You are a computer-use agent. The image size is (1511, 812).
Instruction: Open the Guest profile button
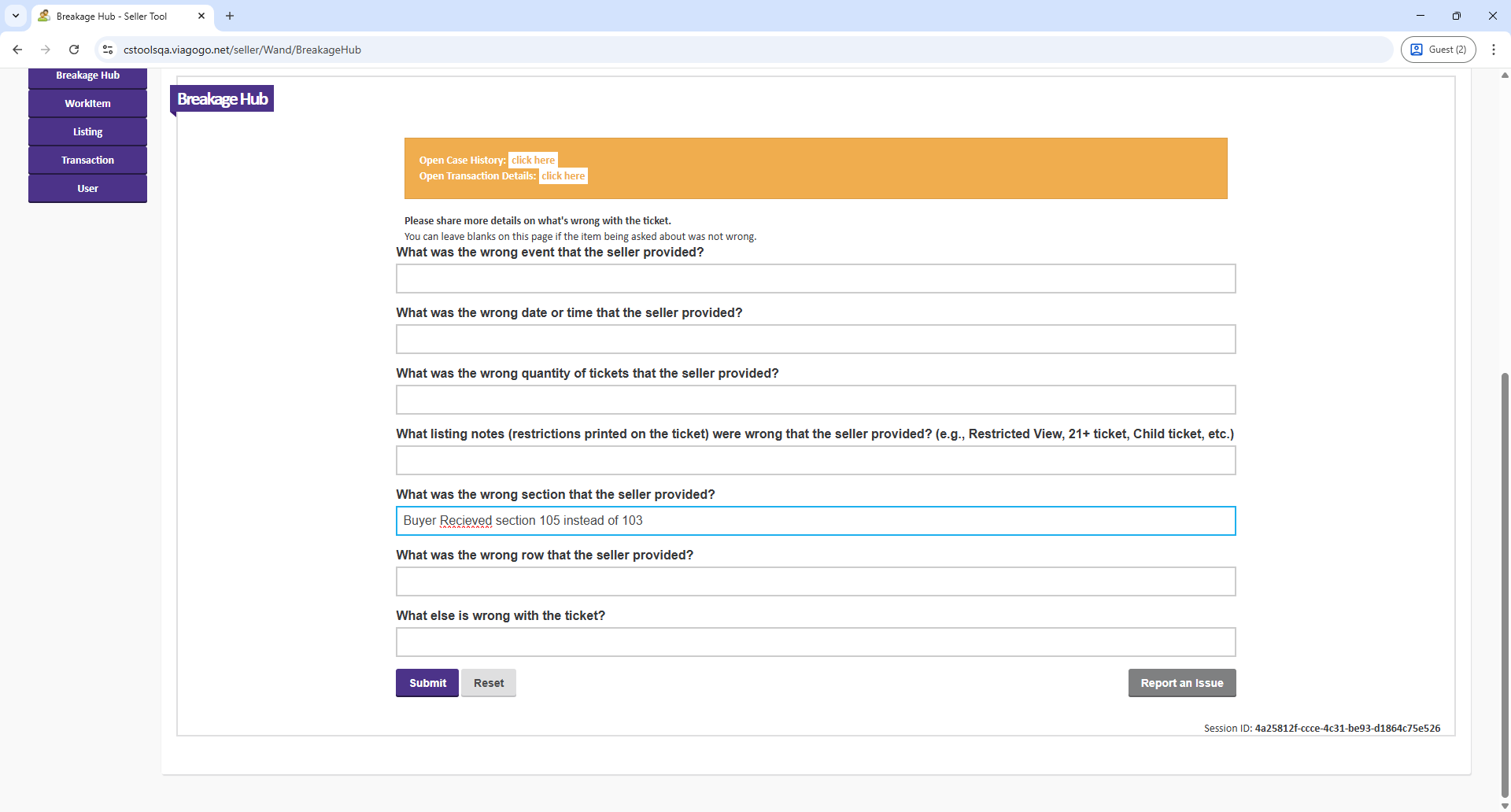pos(1438,50)
